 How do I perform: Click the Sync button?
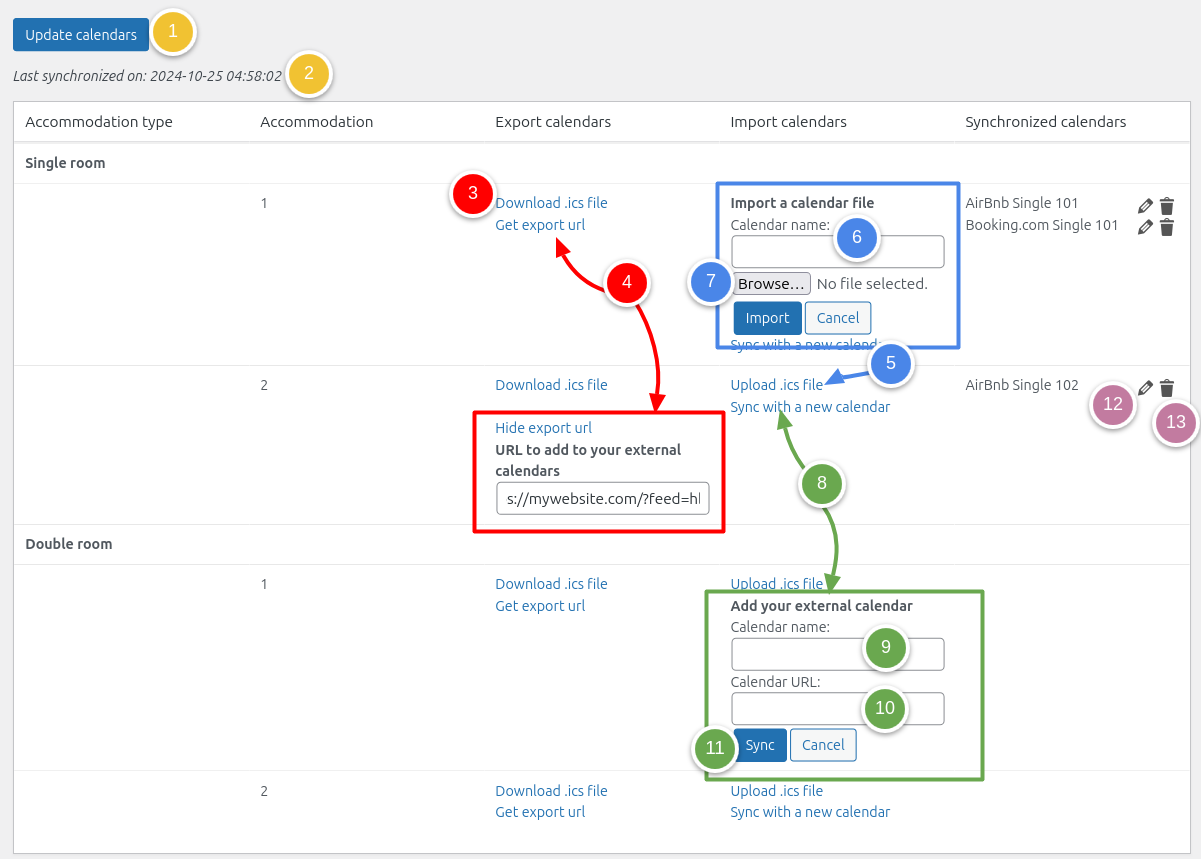point(760,745)
